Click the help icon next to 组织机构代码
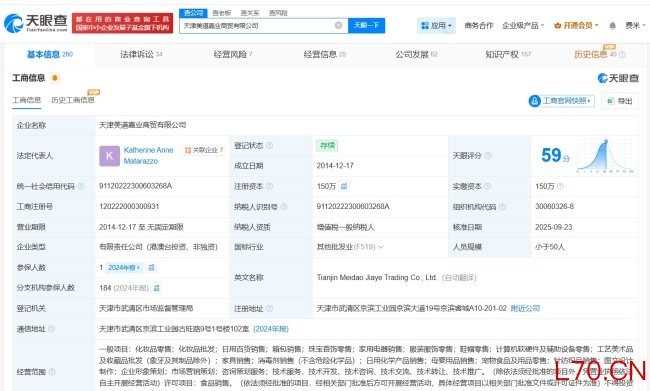Viewport: 650px width, 391px height. 502,206
